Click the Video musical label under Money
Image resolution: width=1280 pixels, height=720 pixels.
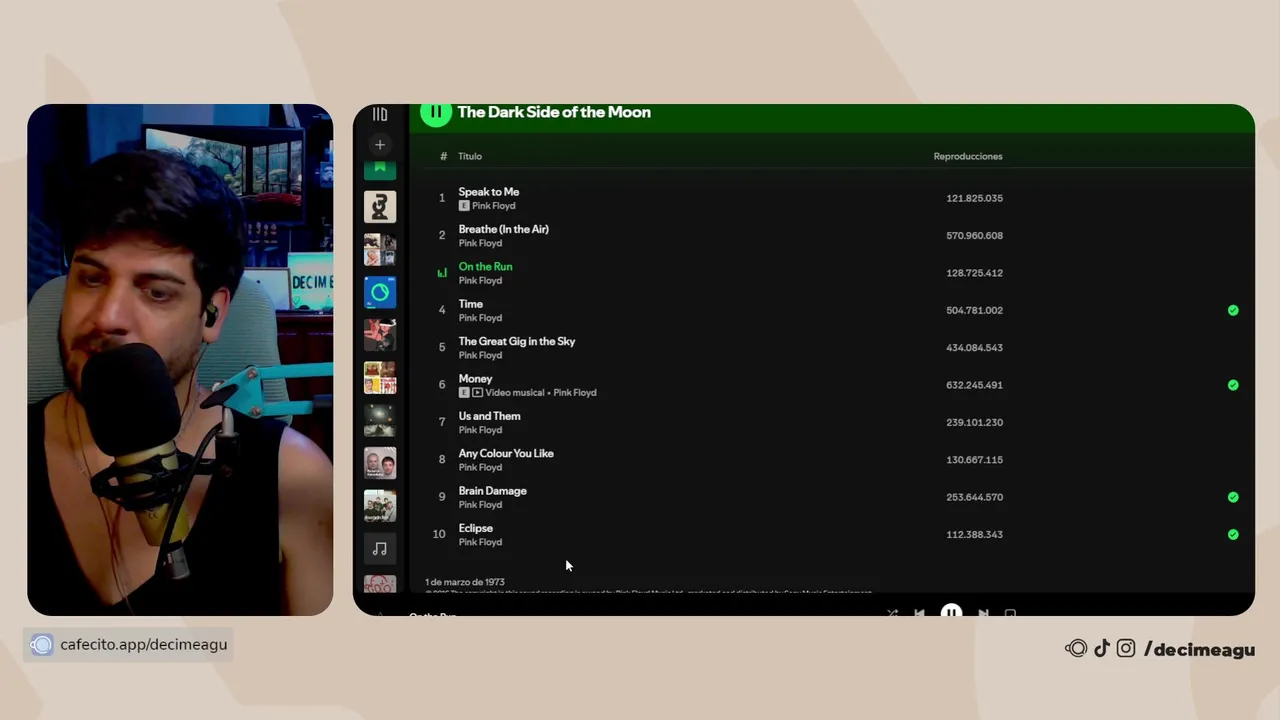[x=514, y=393]
